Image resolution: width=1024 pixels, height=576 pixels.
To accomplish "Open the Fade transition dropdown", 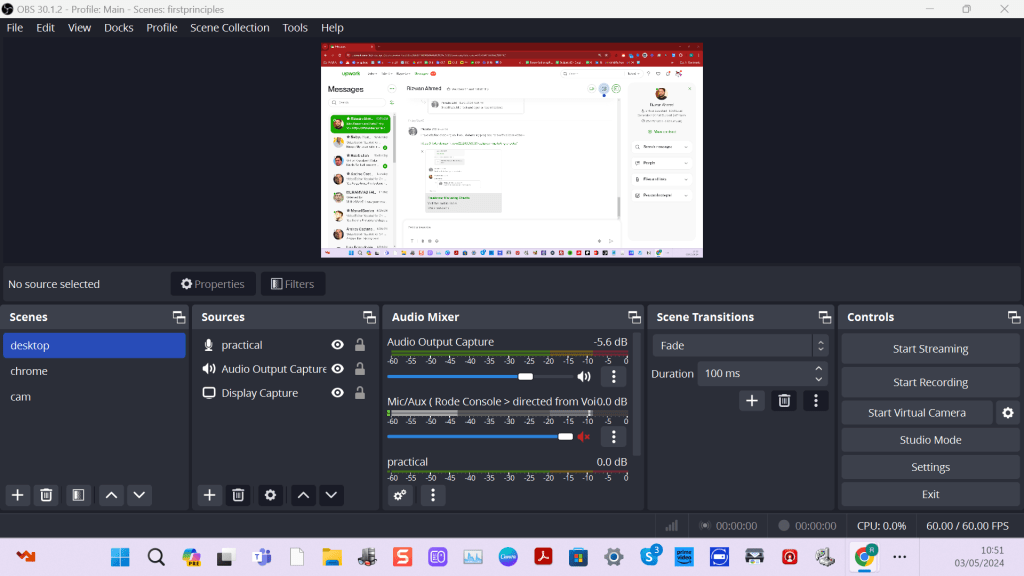I will tap(740, 345).
